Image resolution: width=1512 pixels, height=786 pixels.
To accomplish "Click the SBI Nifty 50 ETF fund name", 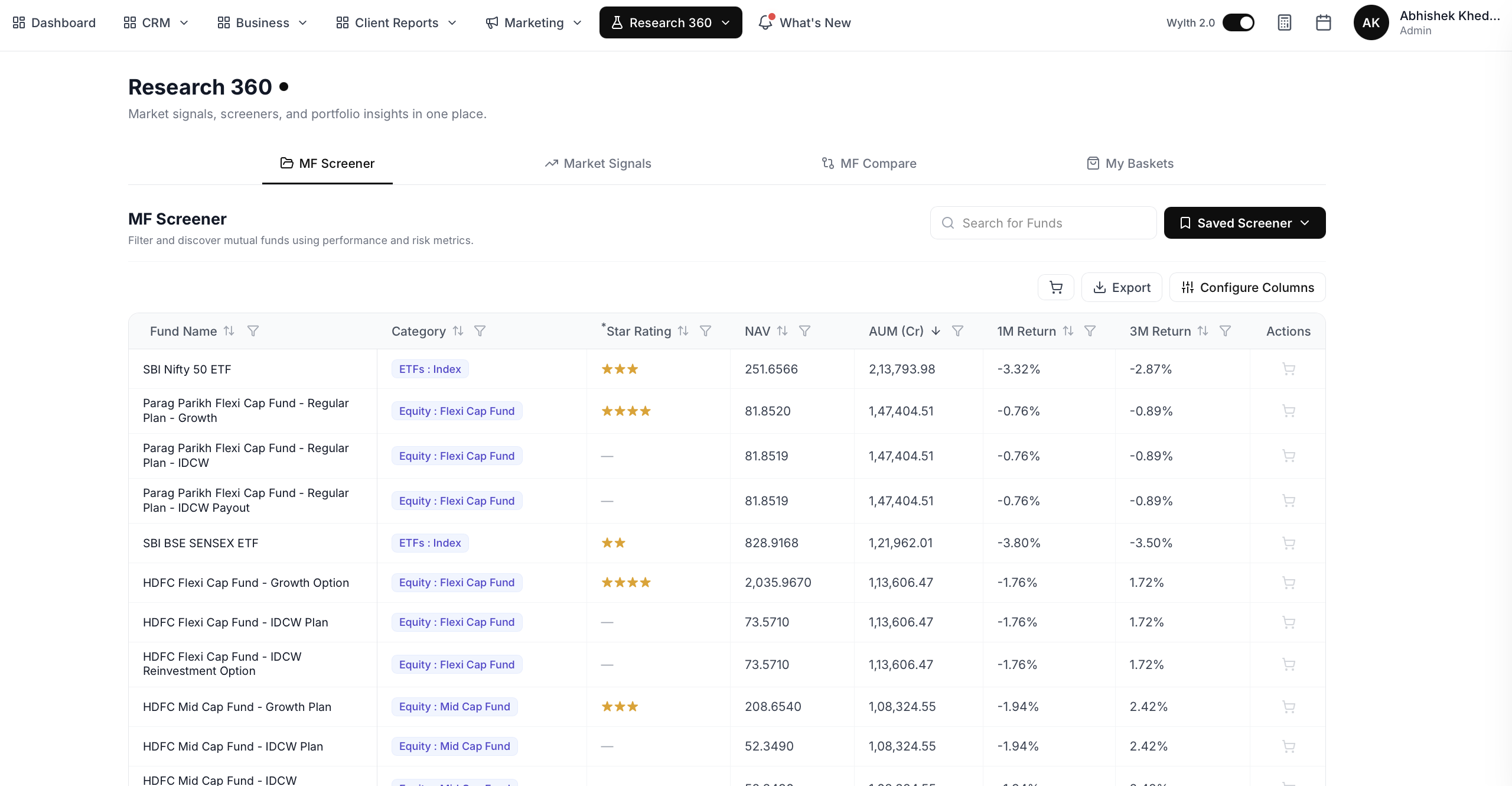I will pyautogui.click(x=187, y=369).
